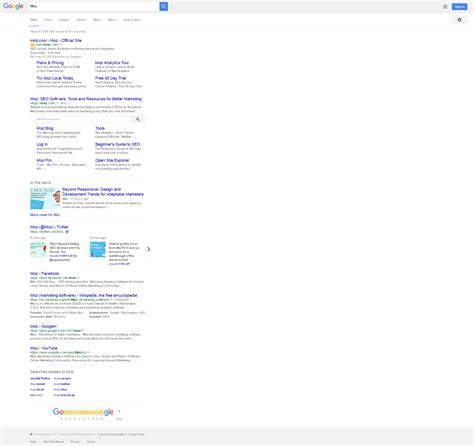Open 'Moz: SEO Software, Tools and Resources' result
Screen dimensions: 474x446
(x=86, y=99)
